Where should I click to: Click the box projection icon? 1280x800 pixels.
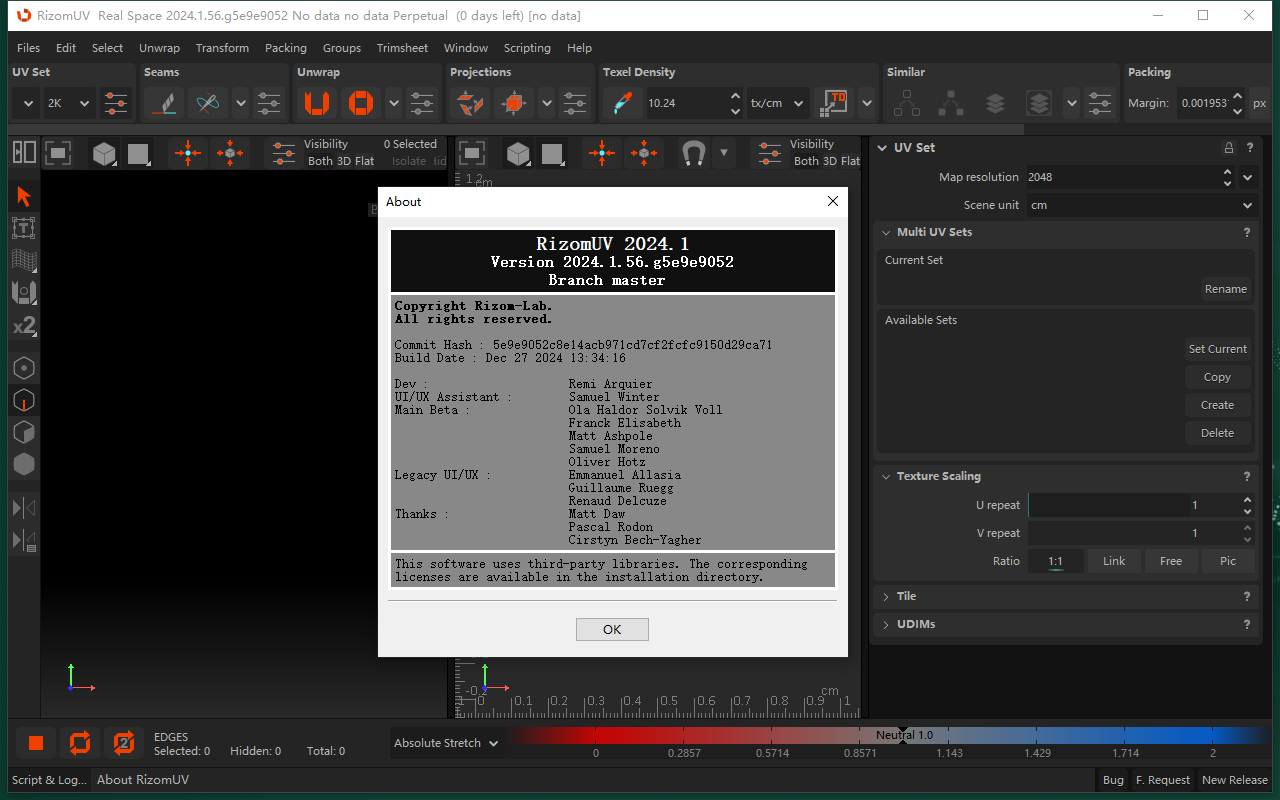pos(514,102)
